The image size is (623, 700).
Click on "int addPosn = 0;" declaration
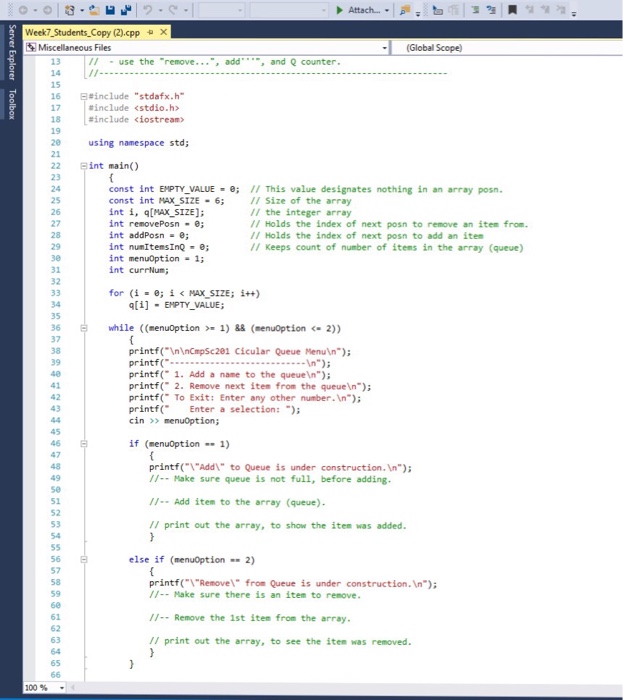tap(149, 235)
